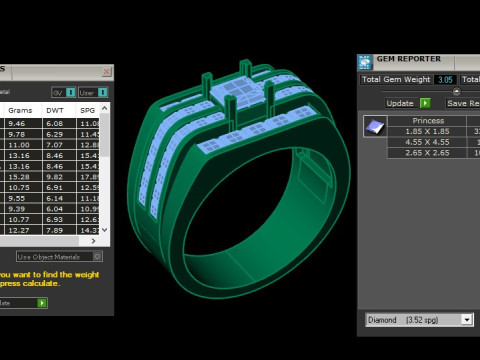Click the 15.28 grams cell
Viewport: 480px width, 360px height.
click(23, 177)
